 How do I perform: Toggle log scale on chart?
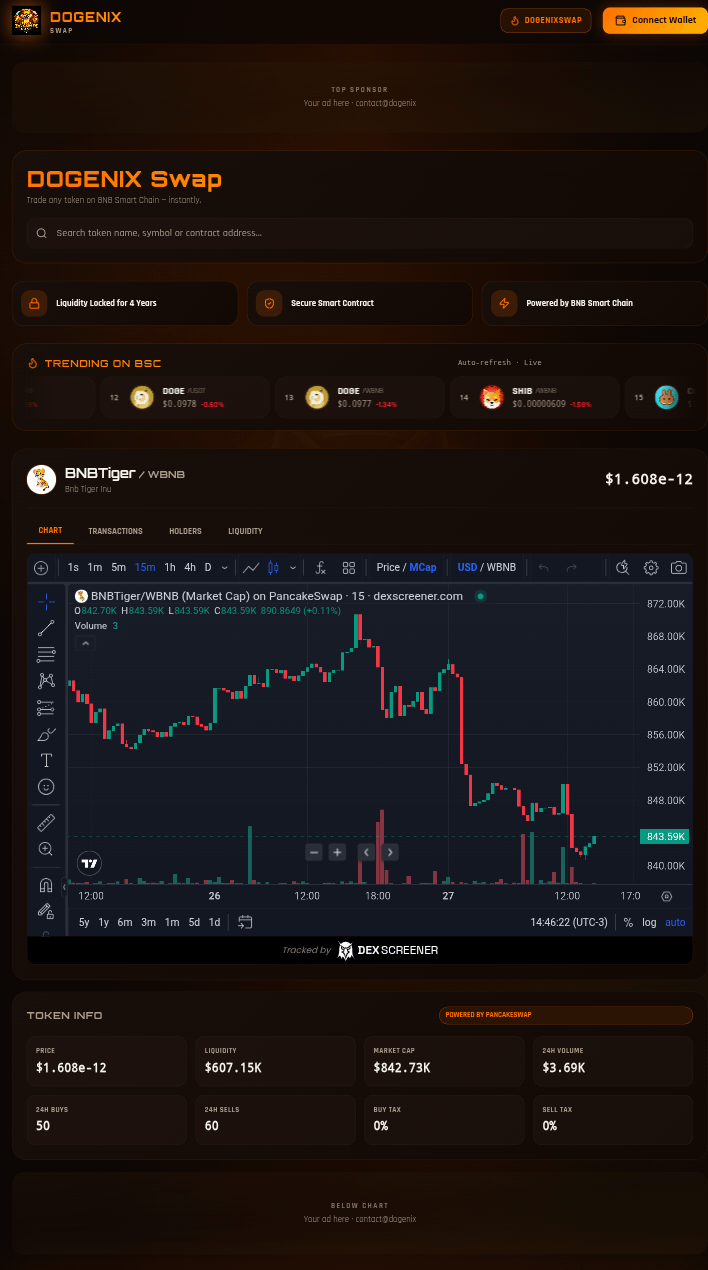[x=650, y=922]
